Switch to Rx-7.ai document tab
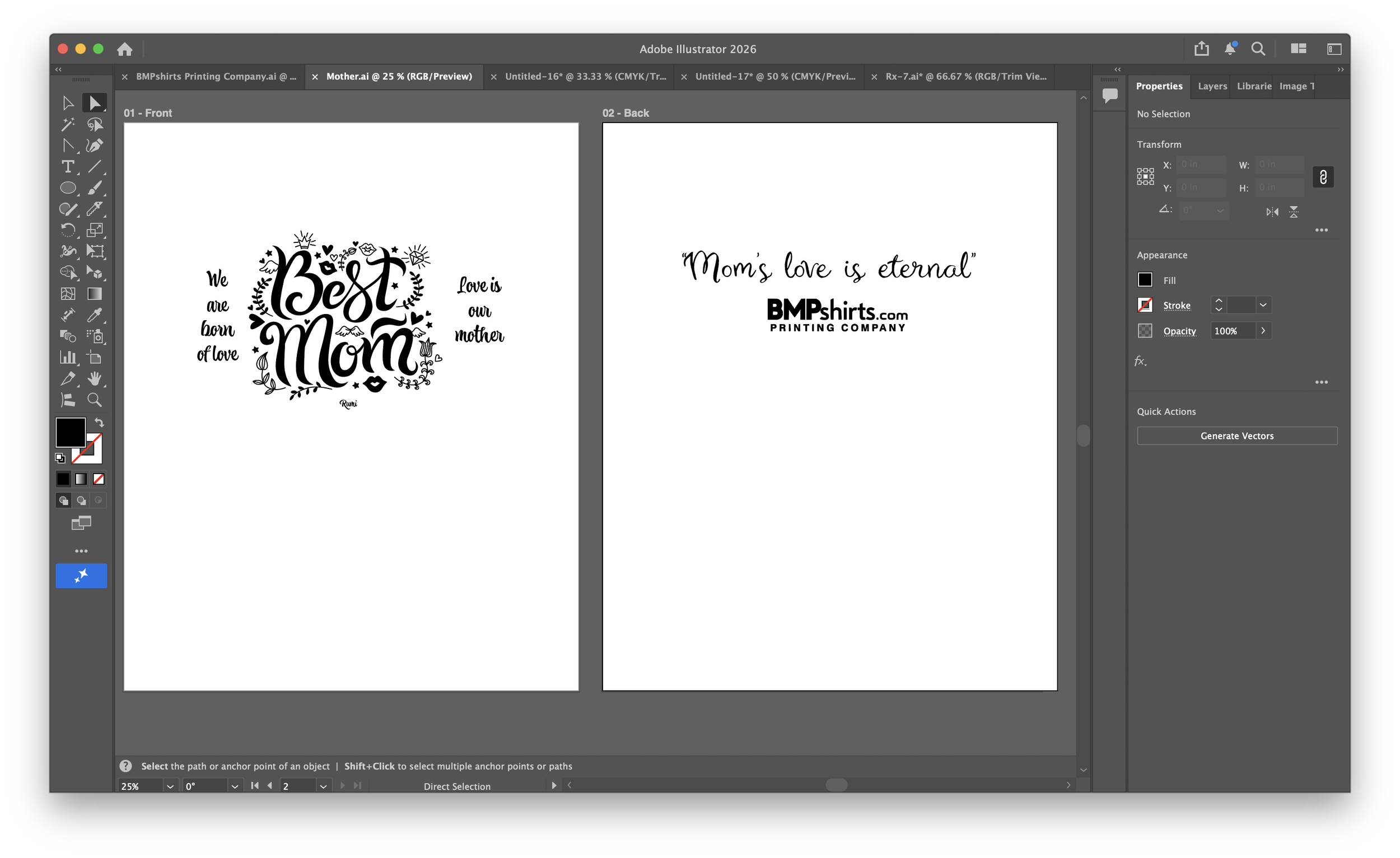 click(965, 76)
